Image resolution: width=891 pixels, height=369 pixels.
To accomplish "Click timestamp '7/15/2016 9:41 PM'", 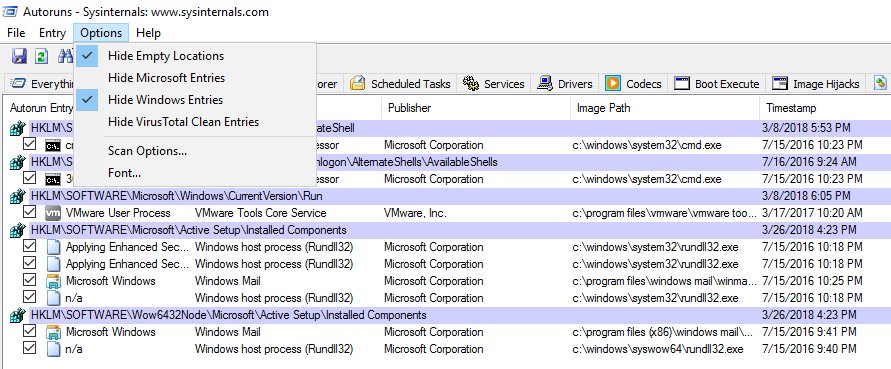I will [x=809, y=332].
